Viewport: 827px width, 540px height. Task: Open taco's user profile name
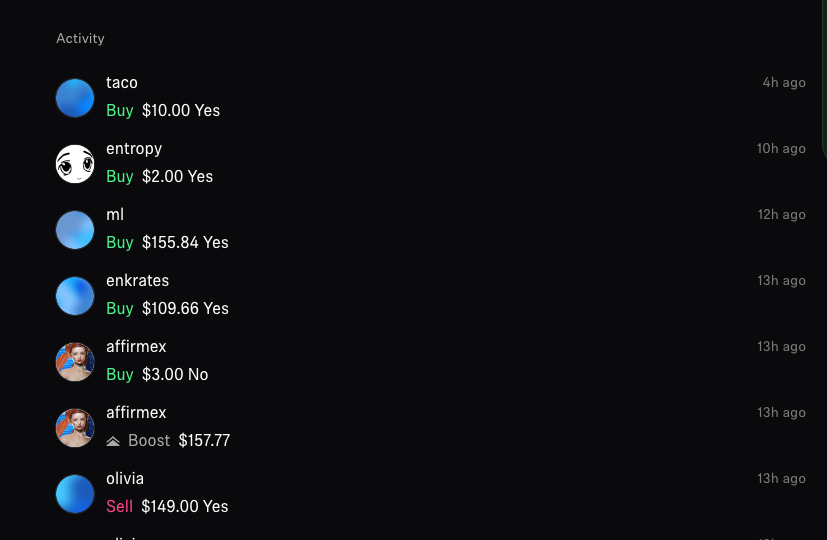pos(122,83)
